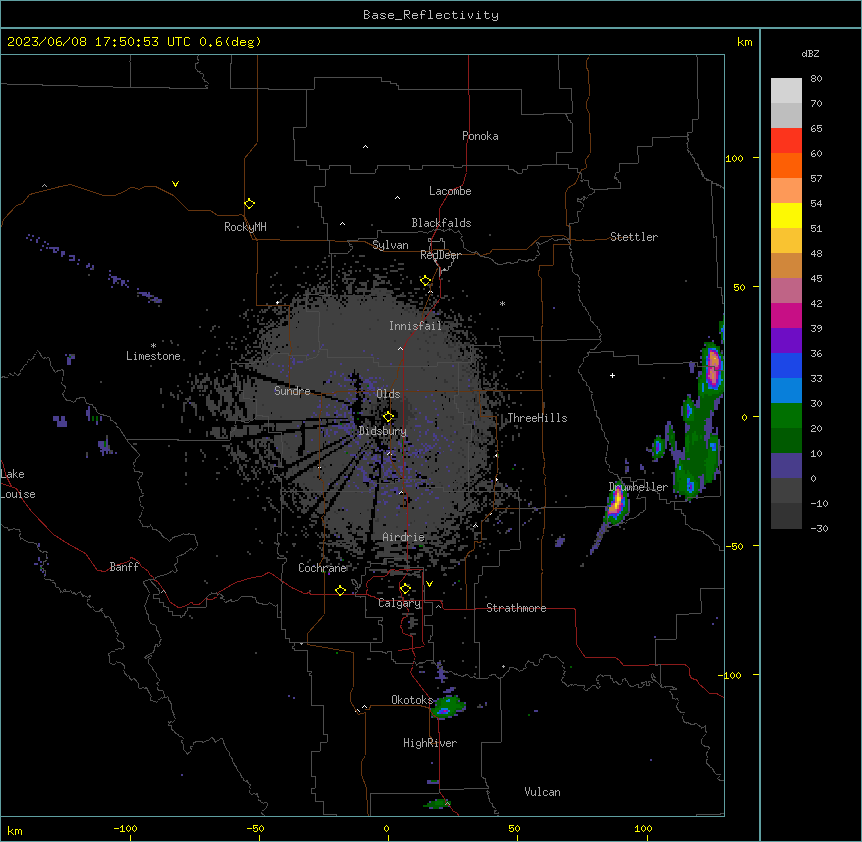This screenshot has width=862, height=842.
Task: Select the indigo 10-0 dBZ swatch
Action: pyautogui.click(x=786, y=466)
